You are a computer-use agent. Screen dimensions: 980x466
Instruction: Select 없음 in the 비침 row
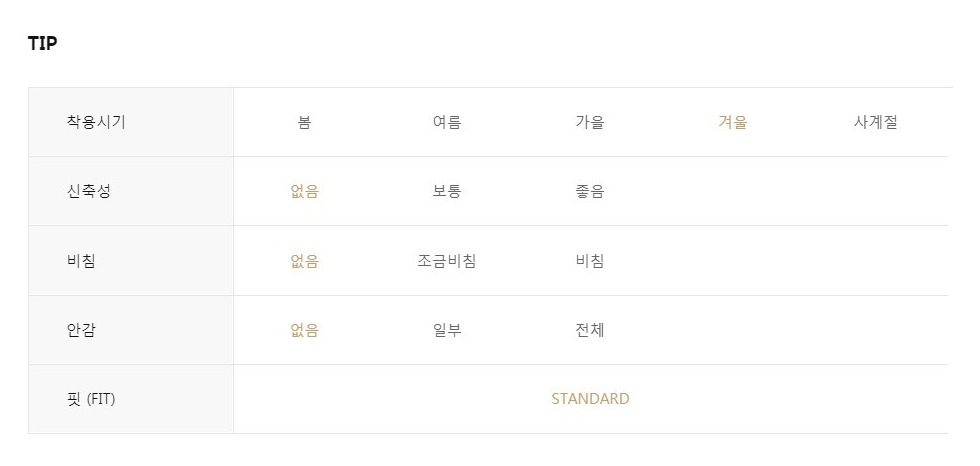[304, 261]
